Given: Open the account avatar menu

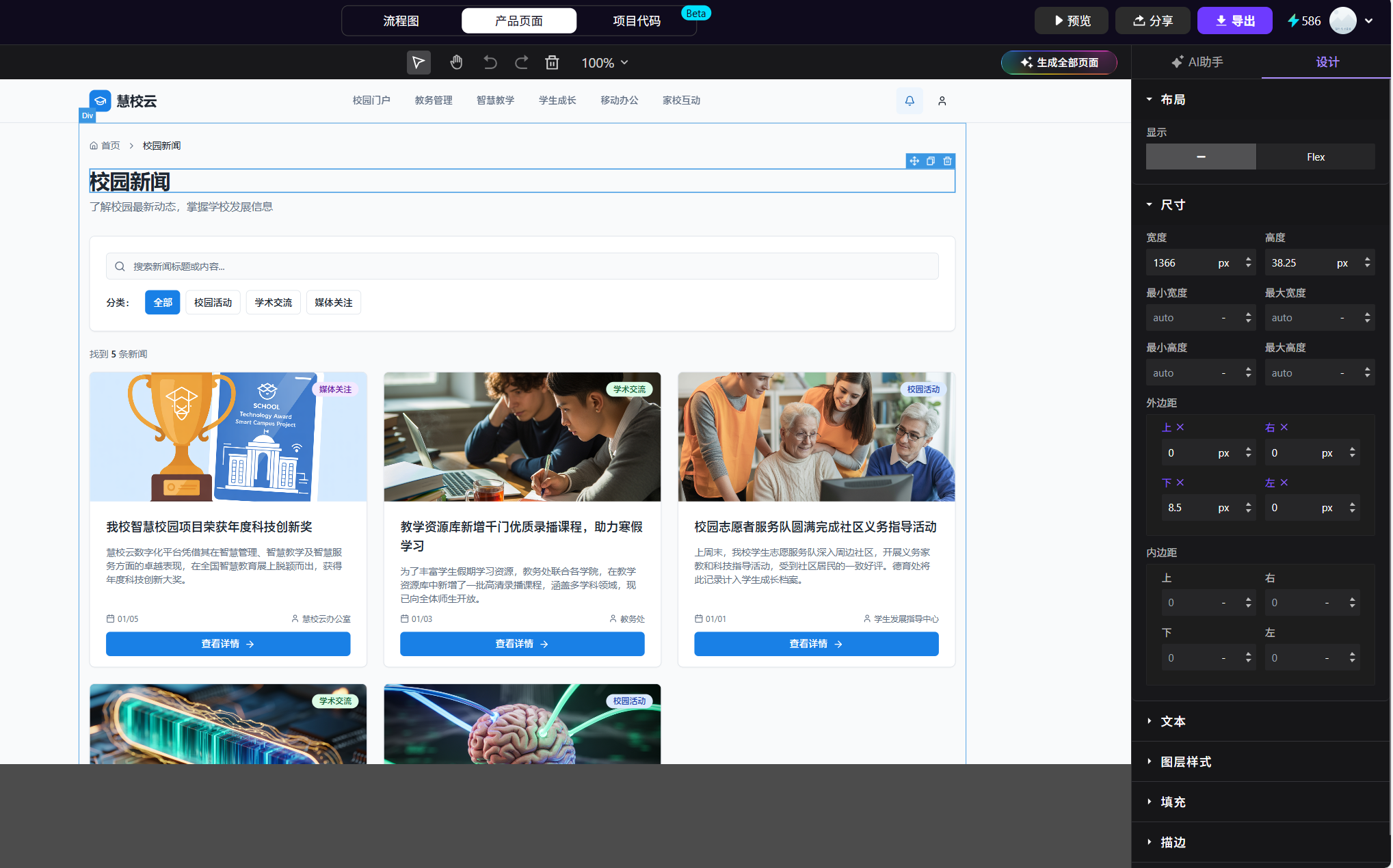Looking at the screenshot, I should click(x=1342, y=21).
